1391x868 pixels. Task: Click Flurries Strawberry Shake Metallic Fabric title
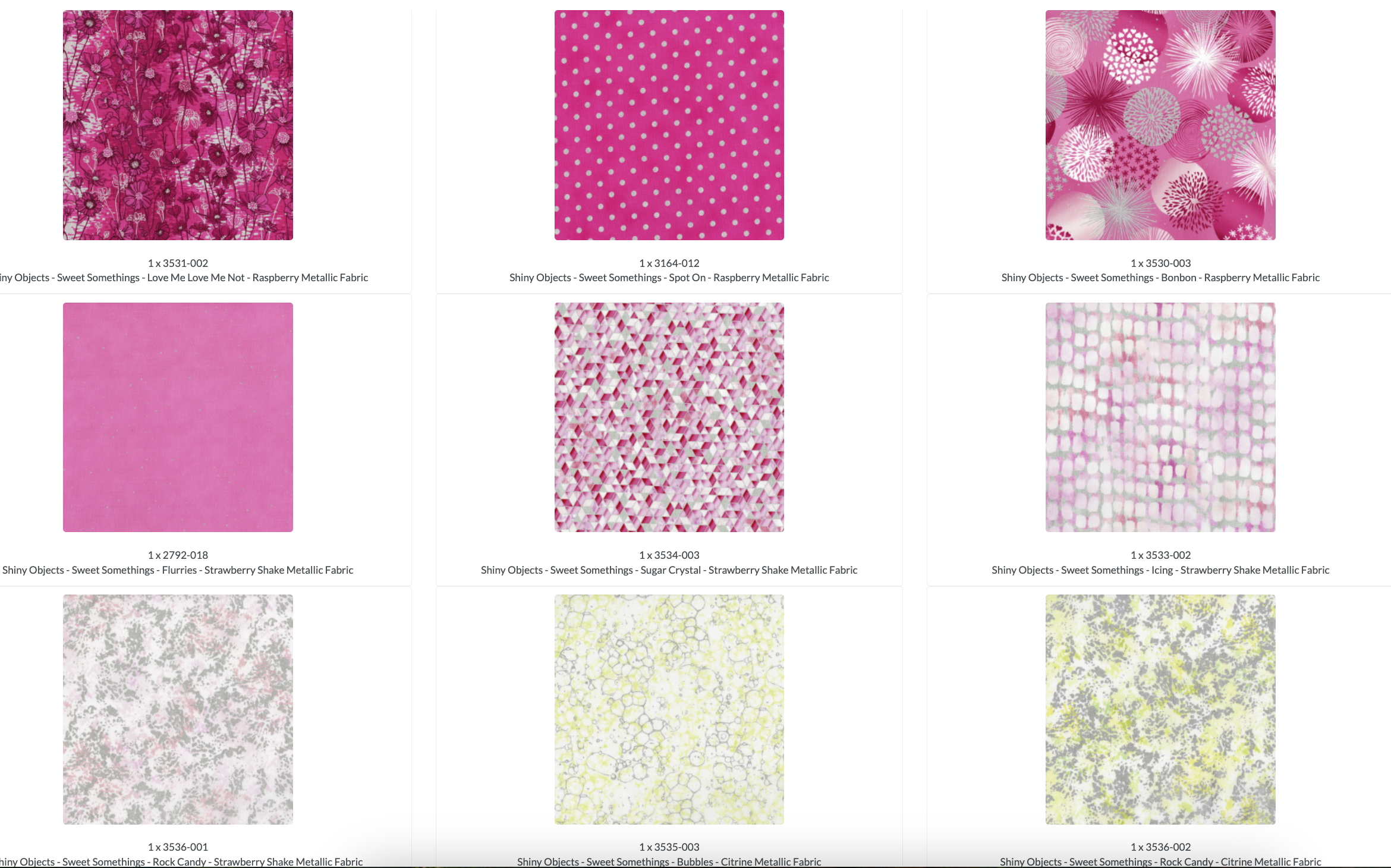(178, 570)
